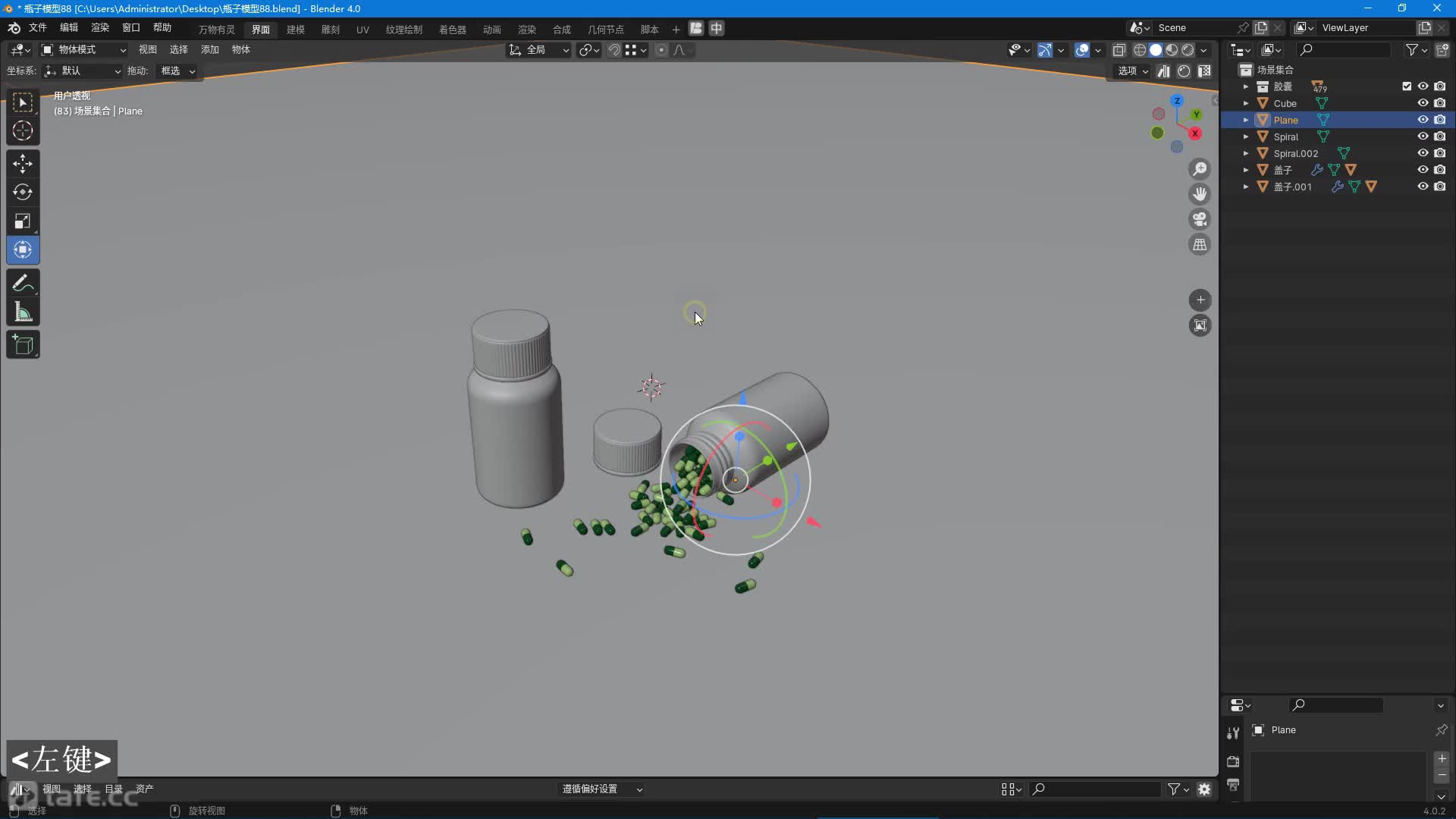This screenshot has width=1456, height=819.
Task: Open the Render properties tab icon
Action: click(x=1233, y=761)
